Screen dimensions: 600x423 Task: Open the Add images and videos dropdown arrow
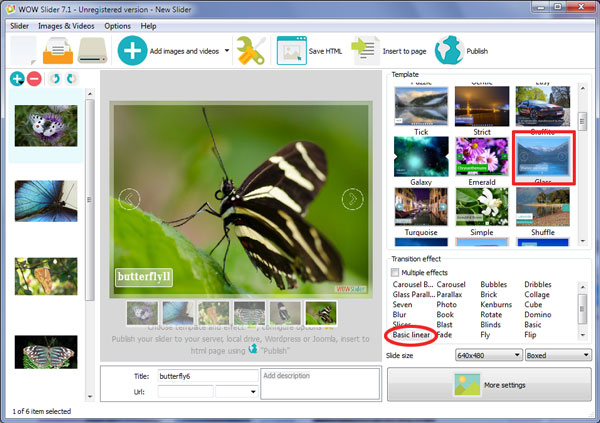227,51
